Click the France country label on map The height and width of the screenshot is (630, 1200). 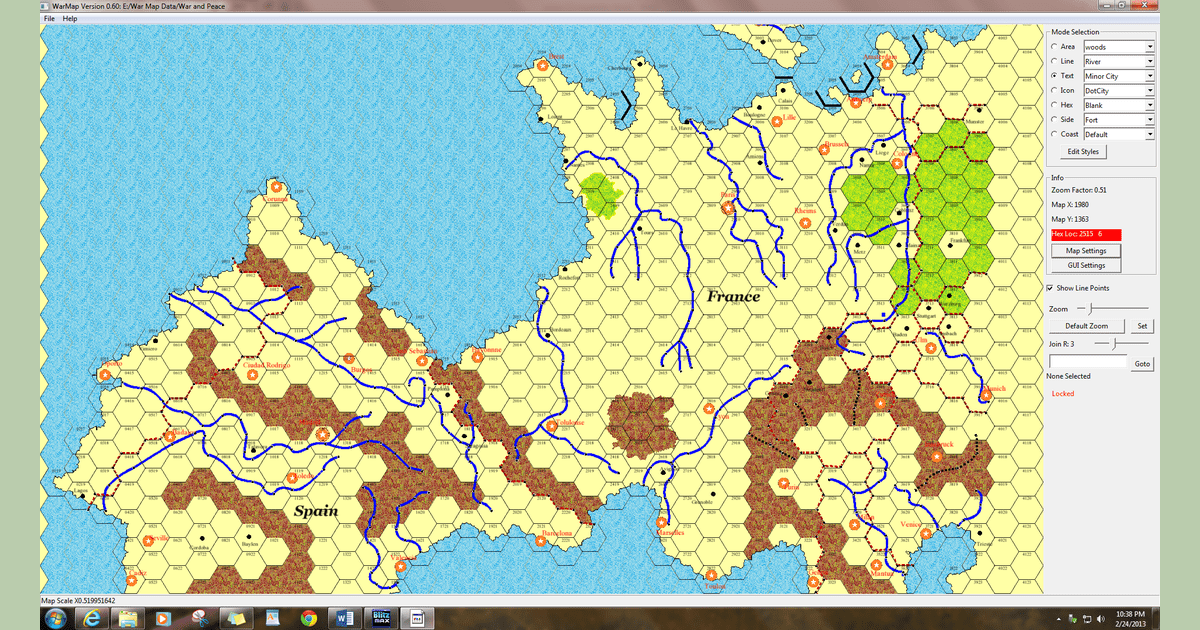click(x=733, y=297)
